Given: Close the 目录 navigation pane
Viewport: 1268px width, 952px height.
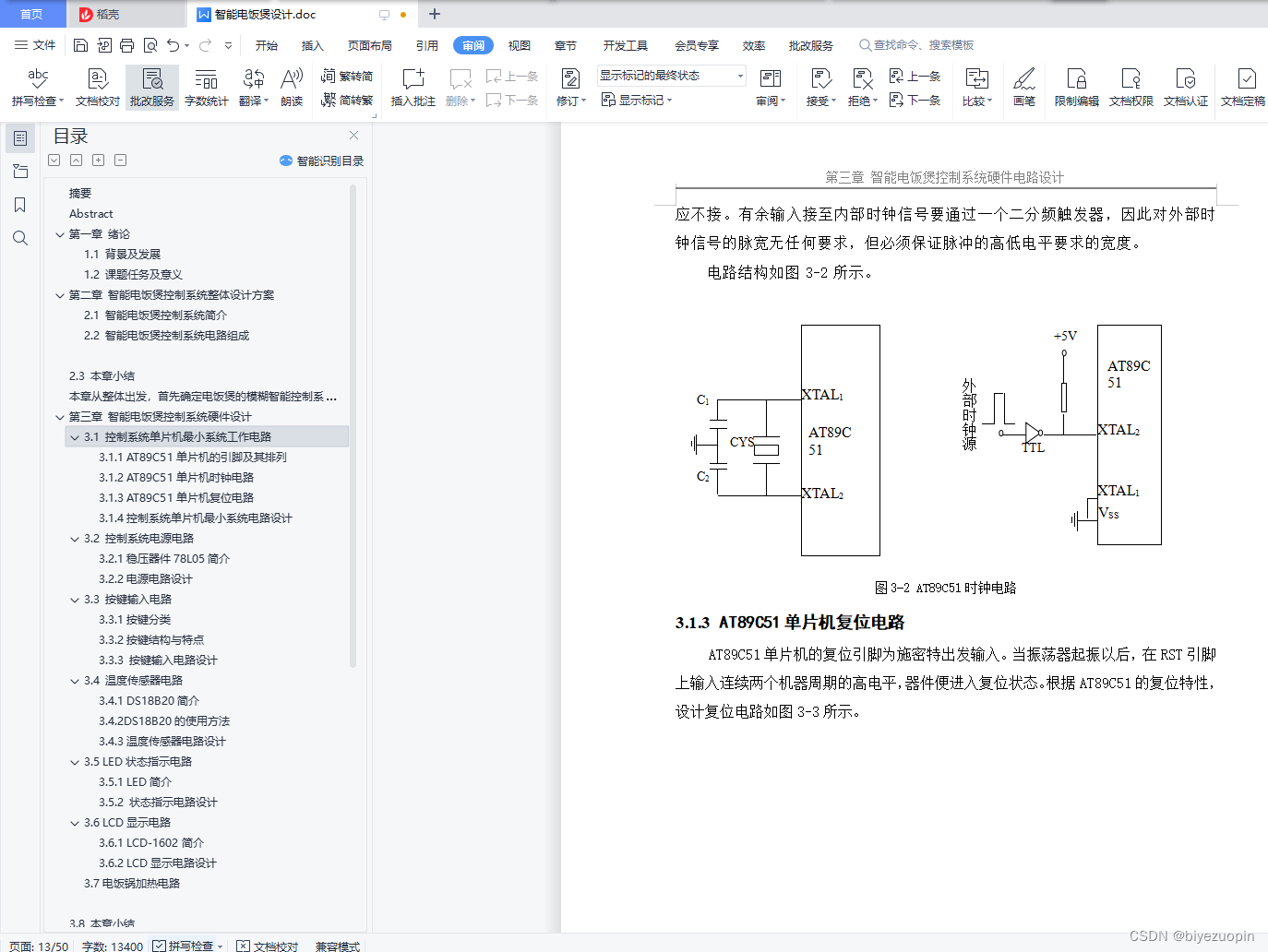Looking at the screenshot, I should coord(353,135).
